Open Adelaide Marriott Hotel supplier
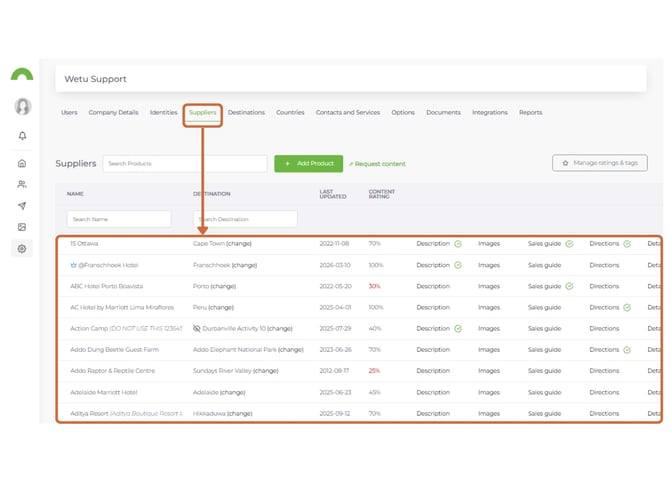The height and width of the screenshot is (482, 670). (x=104, y=392)
